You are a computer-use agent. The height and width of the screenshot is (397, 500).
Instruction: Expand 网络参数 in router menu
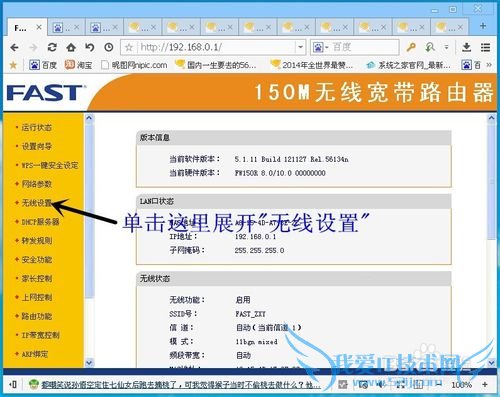[37, 184]
